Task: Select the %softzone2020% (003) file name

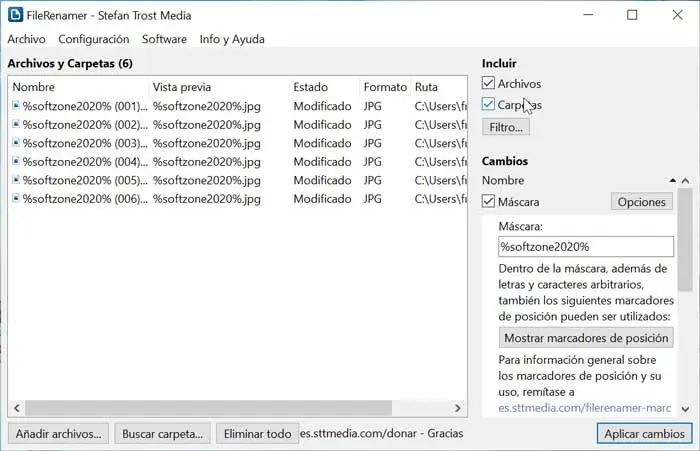Action: (x=85, y=143)
